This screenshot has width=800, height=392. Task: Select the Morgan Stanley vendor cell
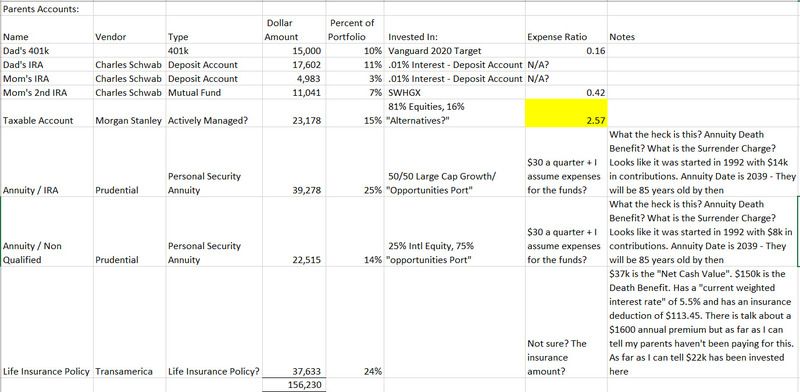point(130,113)
